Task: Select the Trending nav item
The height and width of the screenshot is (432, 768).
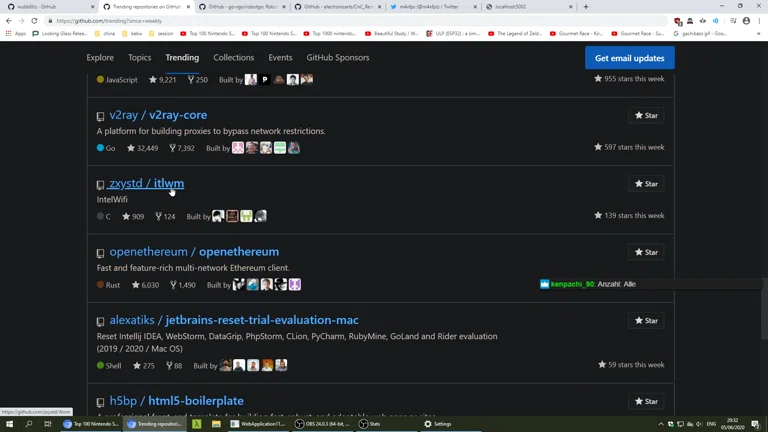Action: click(x=182, y=57)
